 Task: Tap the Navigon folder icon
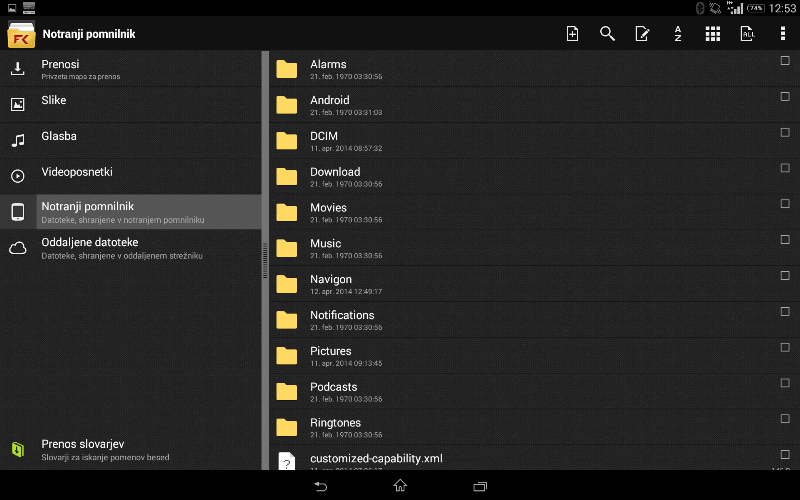287,284
